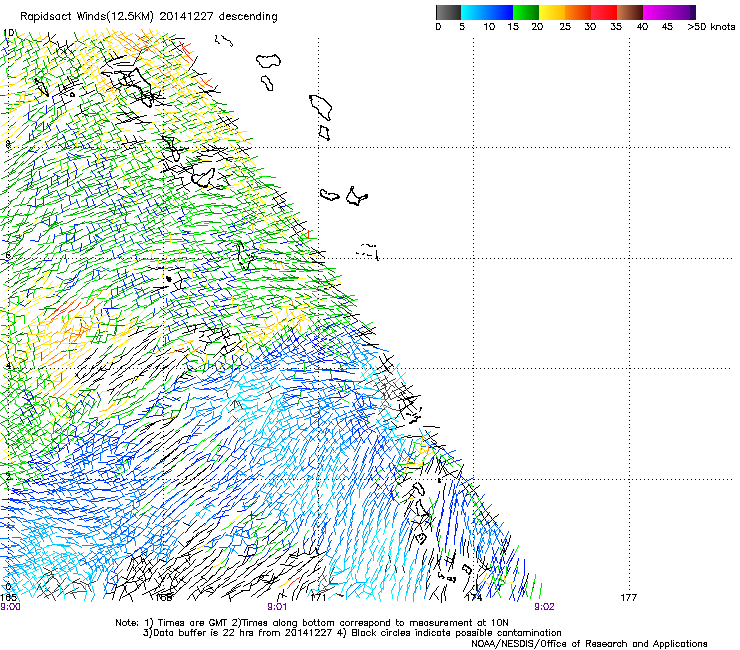Image resolution: width=740 pixels, height=650 pixels.
Task: Click the '>50 knots' legend label
Action: tap(711, 27)
